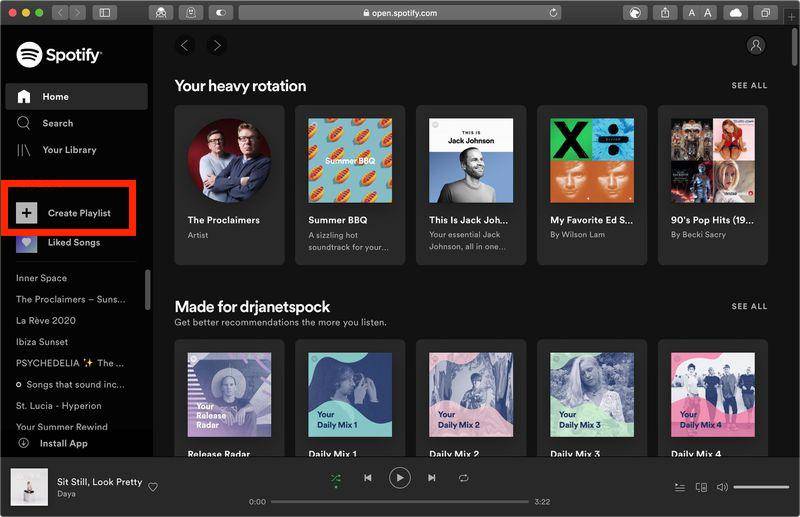Mute the volume speaker icon
Viewport: 800px width, 517px height.
722,487
